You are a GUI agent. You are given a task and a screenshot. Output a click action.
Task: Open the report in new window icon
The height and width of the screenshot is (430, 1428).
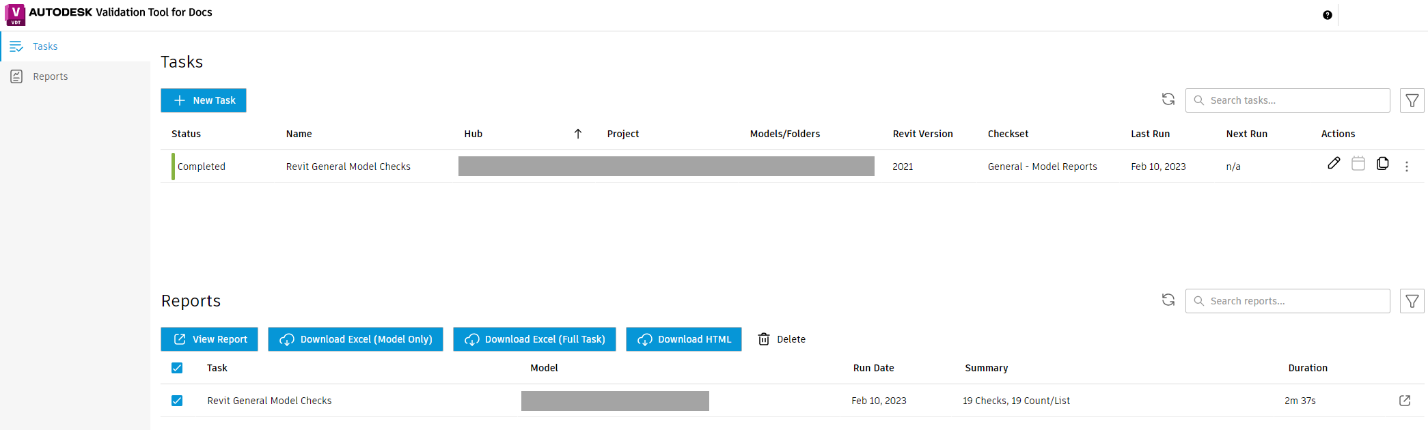[1405, 401]
